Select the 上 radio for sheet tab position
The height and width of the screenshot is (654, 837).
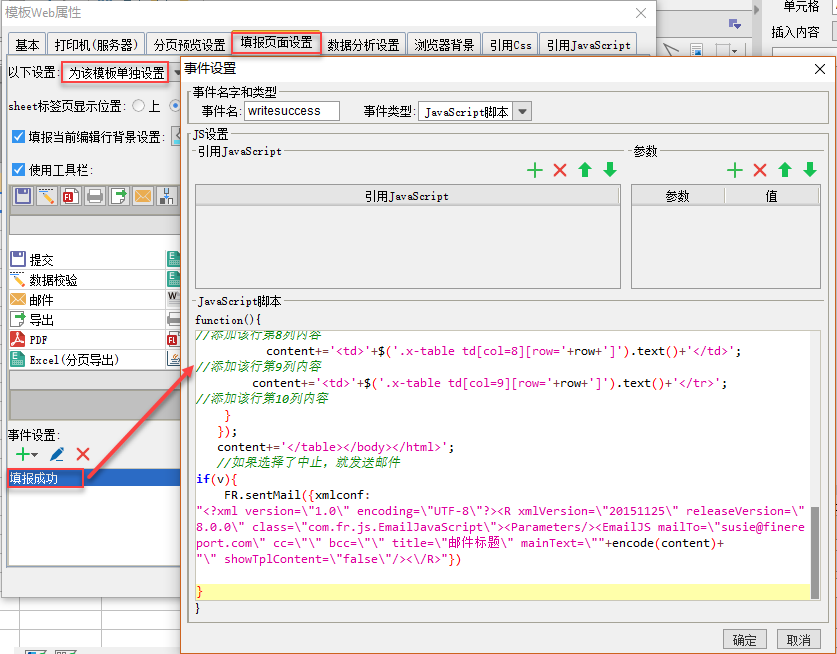(x=138, y=106)
